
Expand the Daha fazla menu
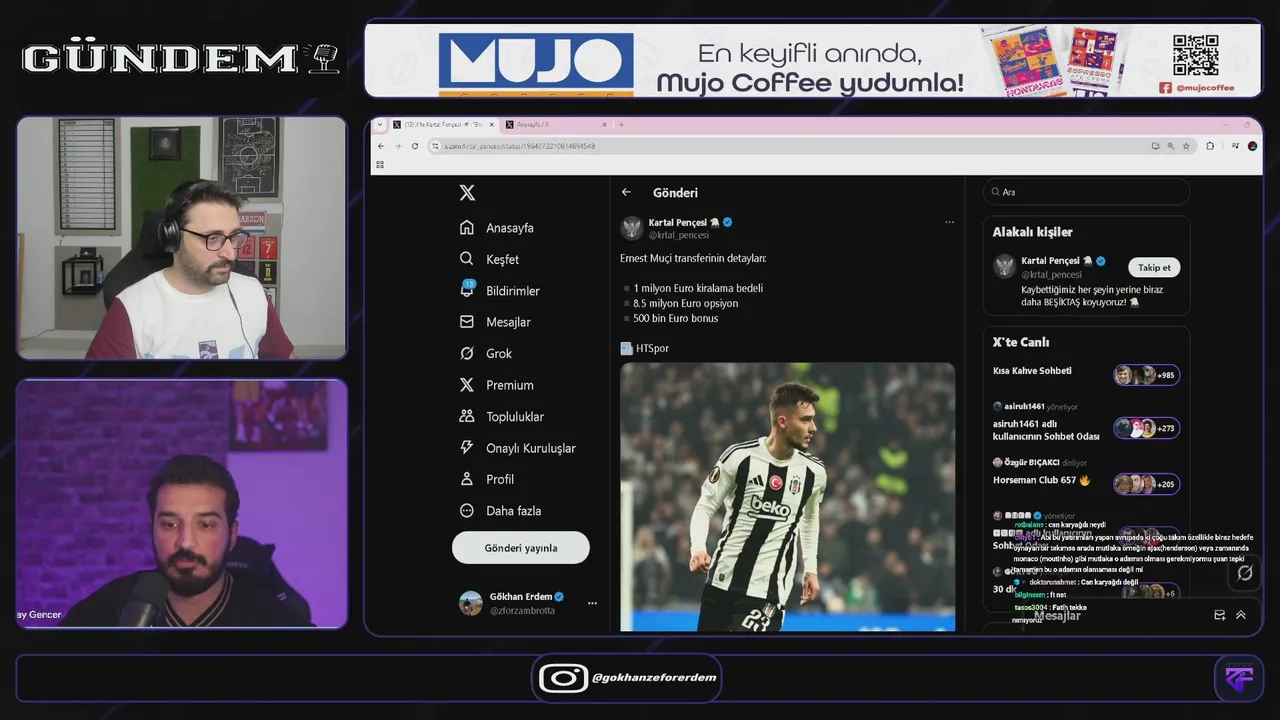500,511
